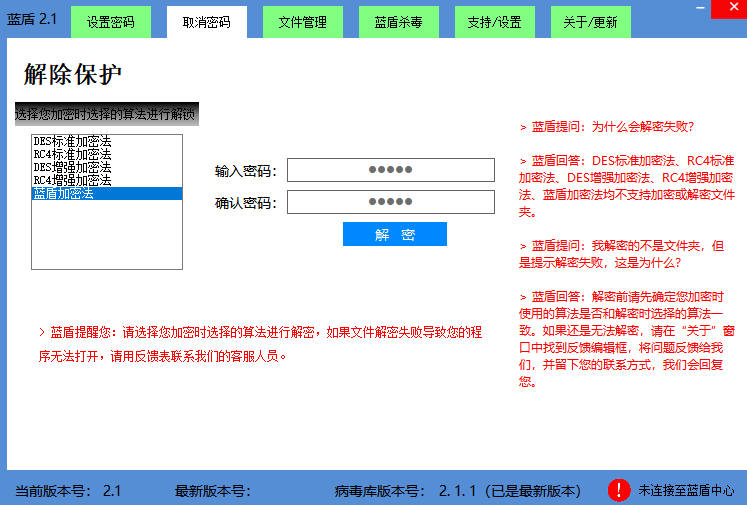Click the 蓝盾 2.1 title label
This screenshot has height=505, width=747.
tap(32, 19)
